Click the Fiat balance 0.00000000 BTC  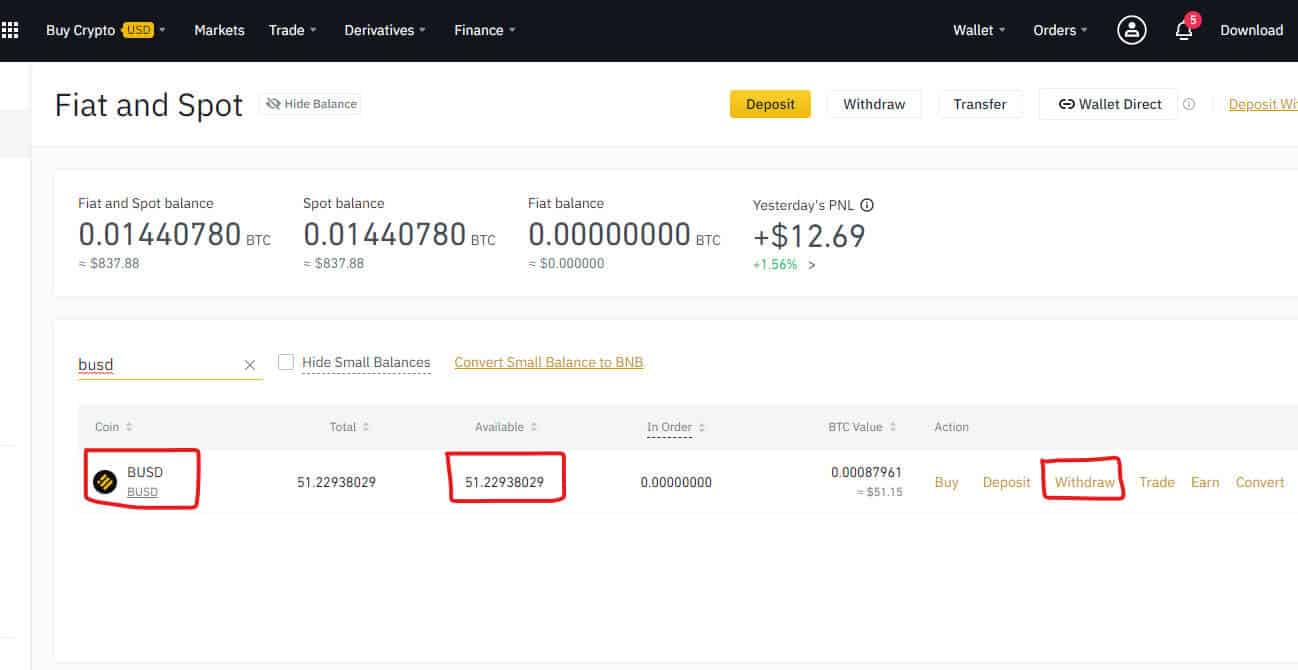(x=624, y=235)
